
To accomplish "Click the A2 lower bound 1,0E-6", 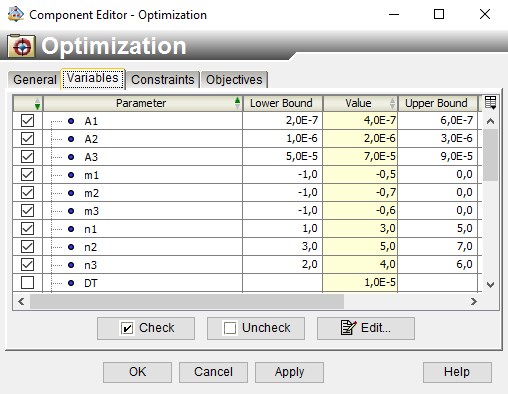I will (282, 138).
